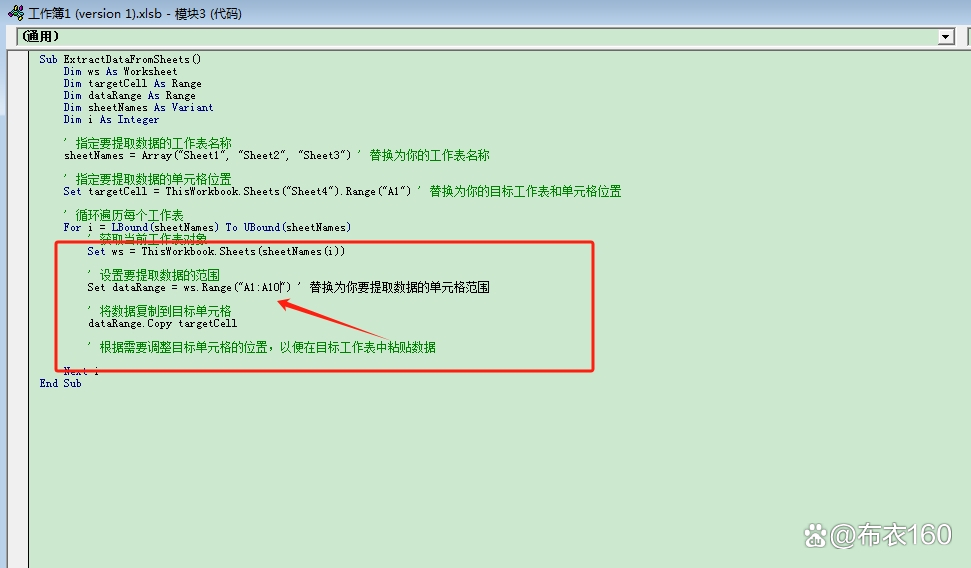The image size is (971, 568).
Task: Click the comment '将数据复制到目标单元格'
Action: click(x=165, y=311)
